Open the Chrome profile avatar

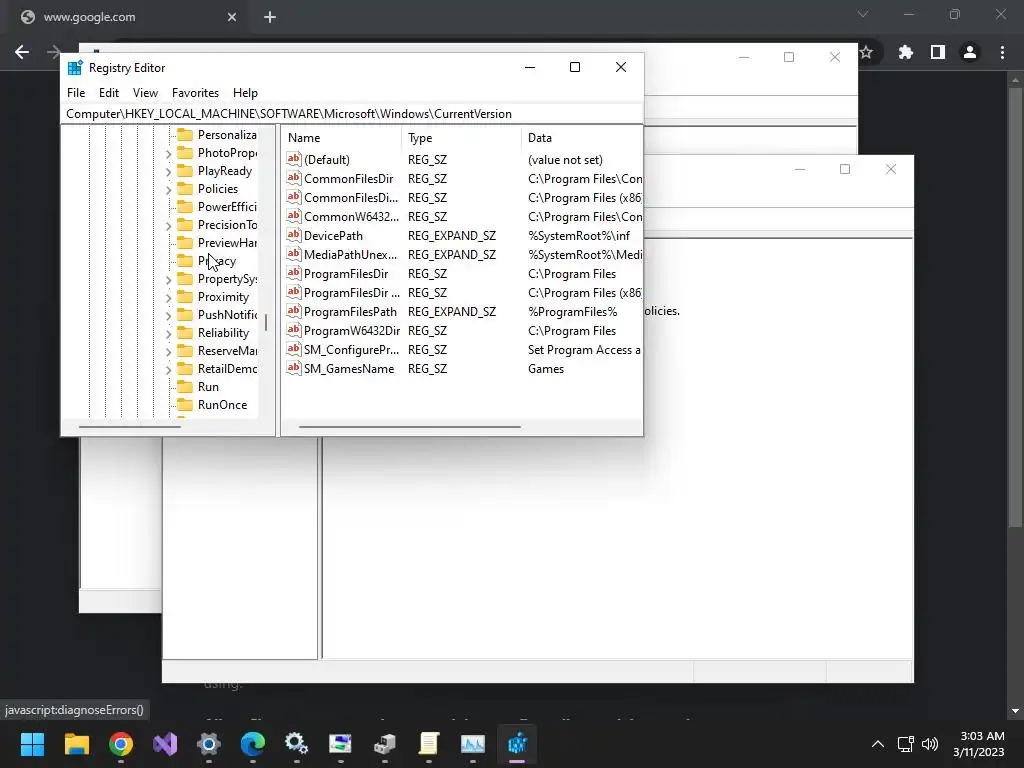click(x=970, y=52)
